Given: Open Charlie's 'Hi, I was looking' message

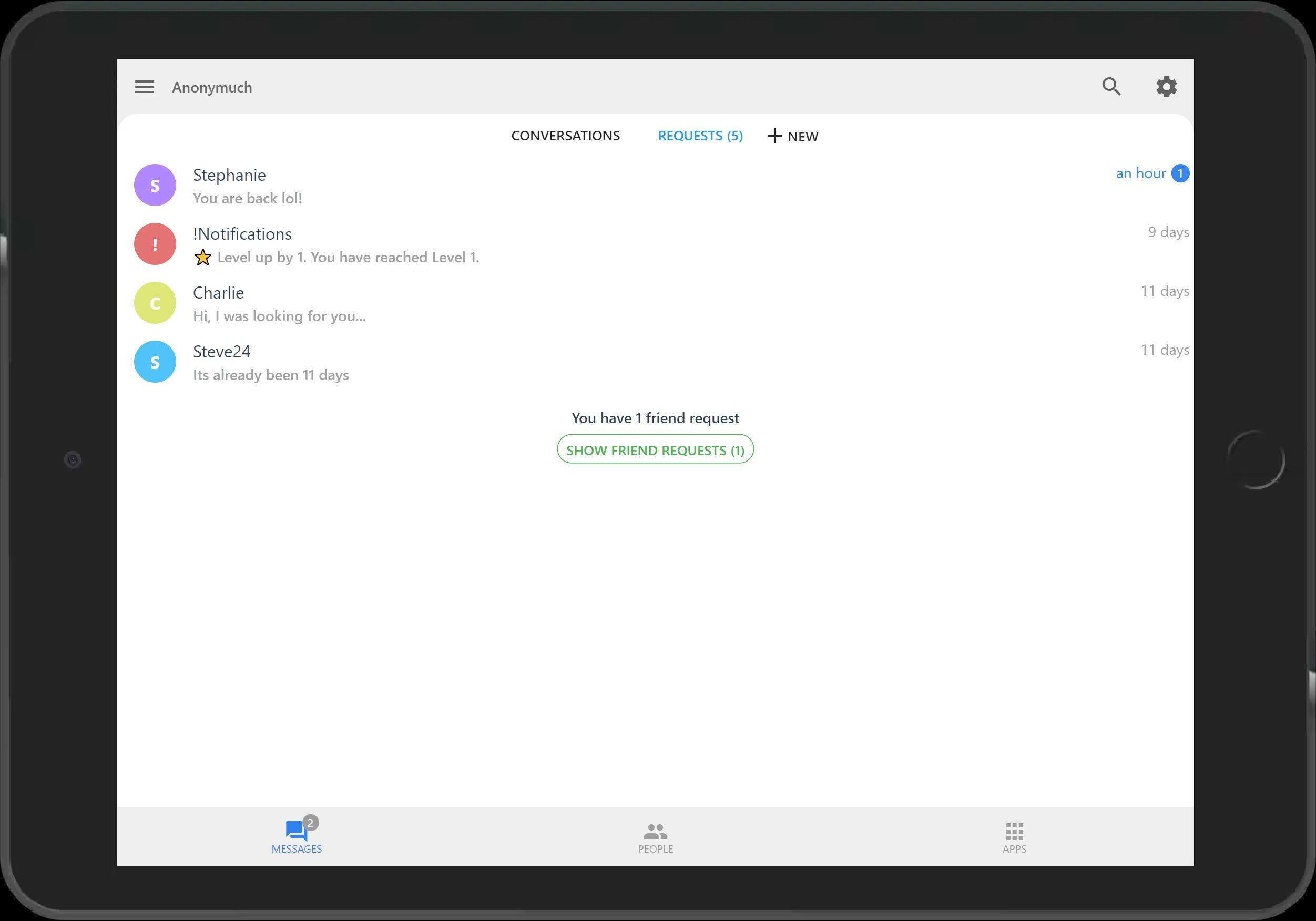Looking at the screenshot, I should (x=279, y=316).
